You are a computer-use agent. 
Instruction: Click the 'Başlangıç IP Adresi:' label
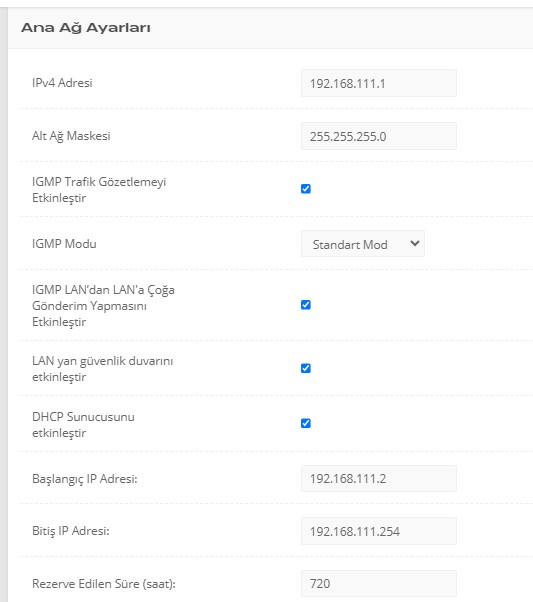click(x=84, y=479)
